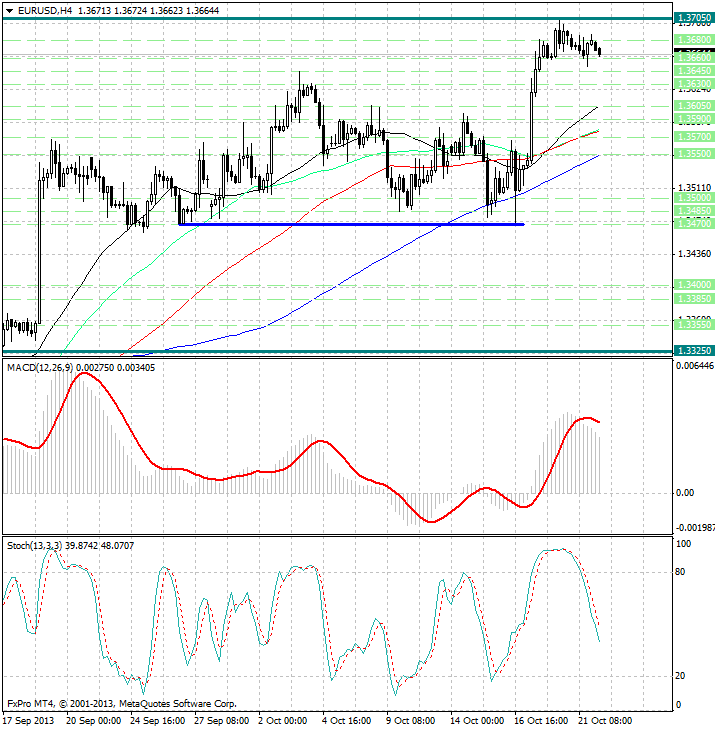Click the 17 Sep 2013 date label
The height and width of the screenshot is (729, 715).
coord(28,721)
